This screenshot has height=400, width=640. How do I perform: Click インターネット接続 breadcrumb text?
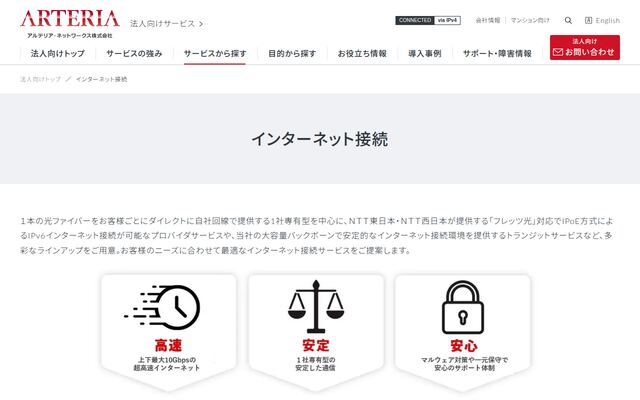[x=101, y=79]
